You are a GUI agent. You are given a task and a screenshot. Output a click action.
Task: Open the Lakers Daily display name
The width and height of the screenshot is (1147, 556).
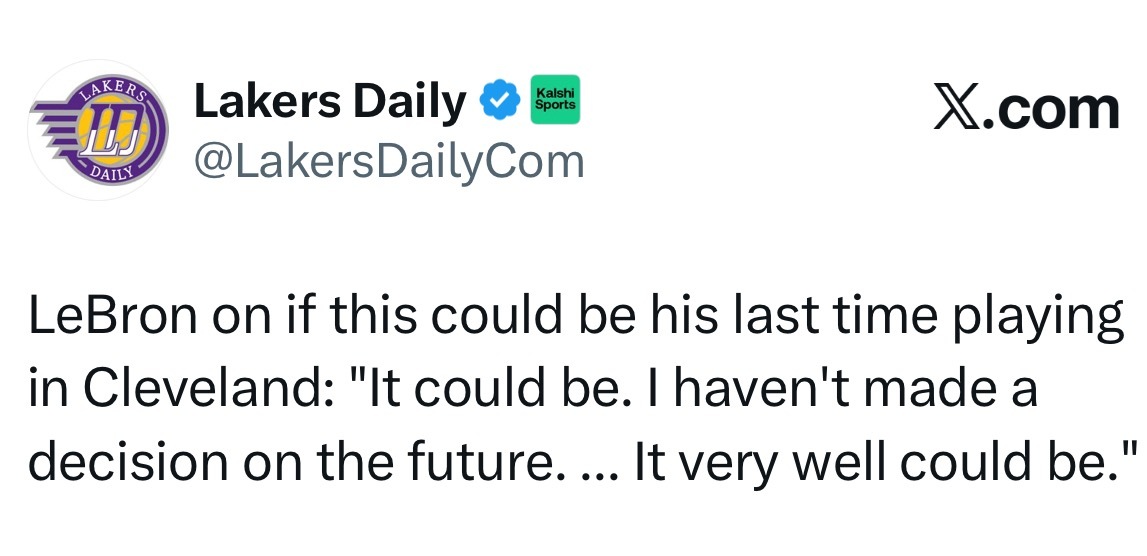coord(330,102)
